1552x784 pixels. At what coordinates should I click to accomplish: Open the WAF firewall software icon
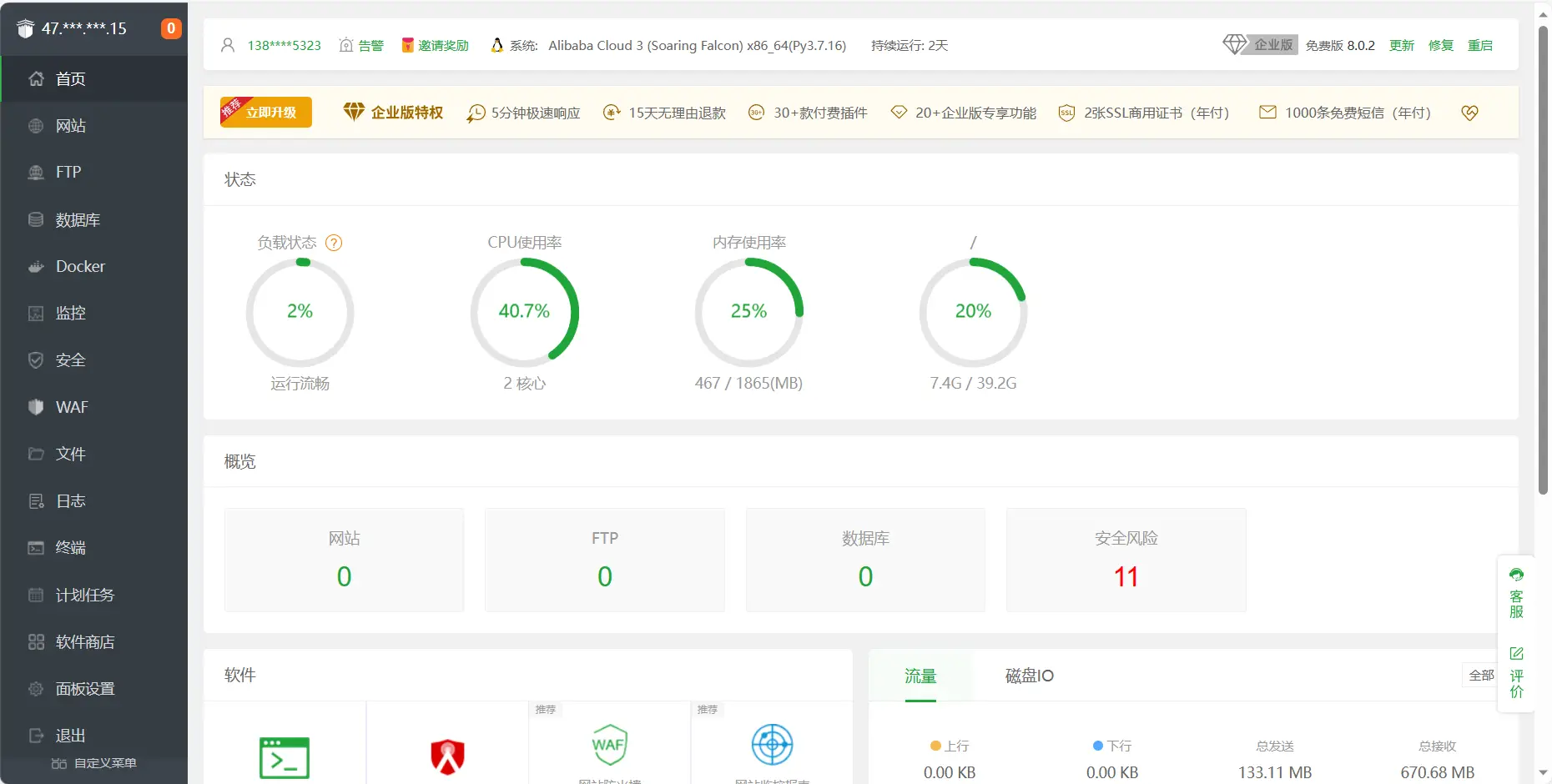coord(610,745)
